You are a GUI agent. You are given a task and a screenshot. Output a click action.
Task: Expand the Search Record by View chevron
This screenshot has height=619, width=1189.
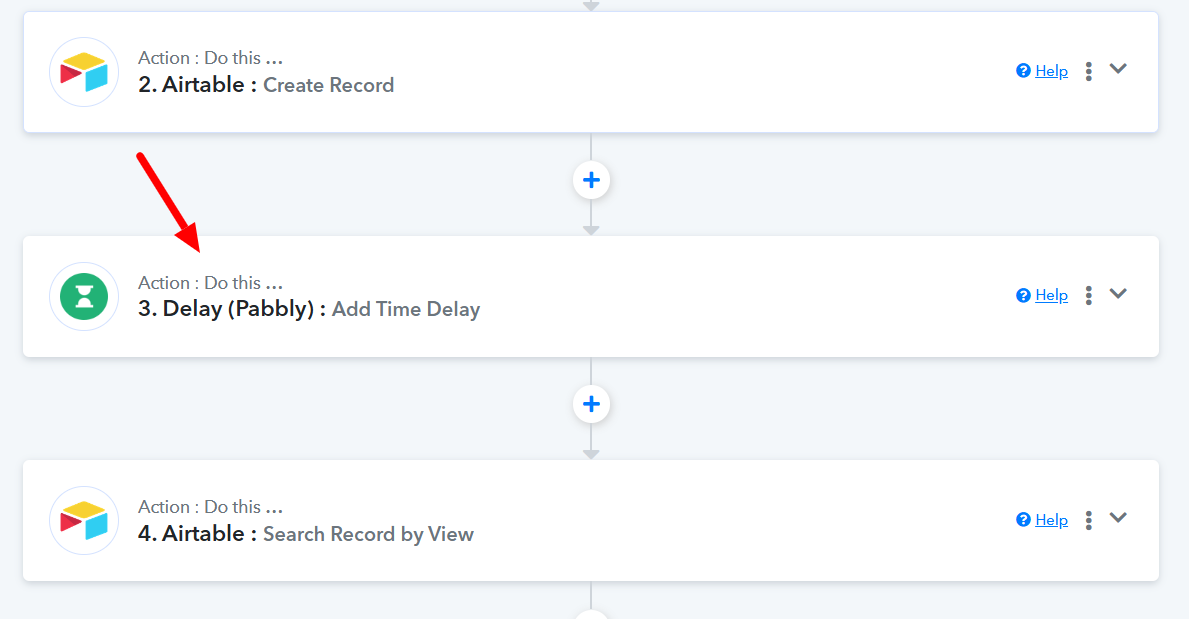1118,517
